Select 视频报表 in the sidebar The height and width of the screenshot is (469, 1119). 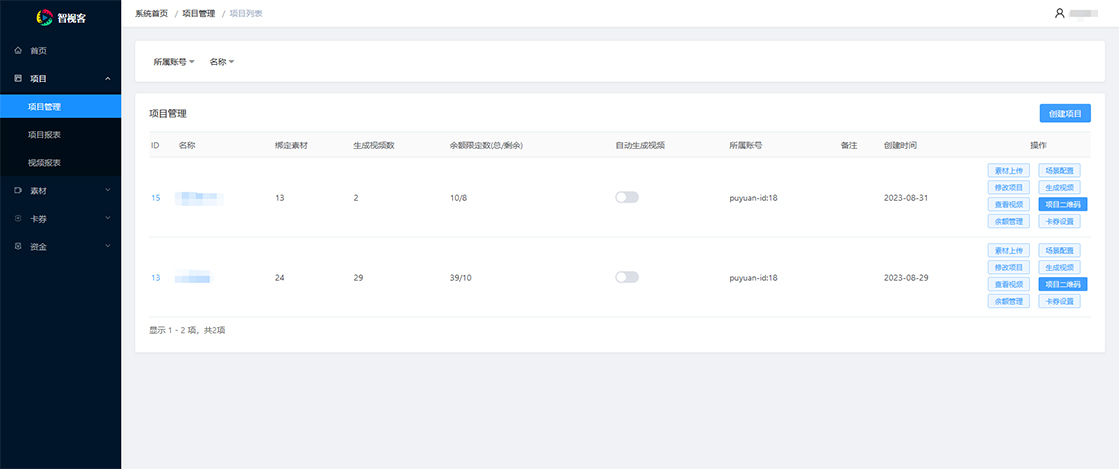tap(45, 162)
